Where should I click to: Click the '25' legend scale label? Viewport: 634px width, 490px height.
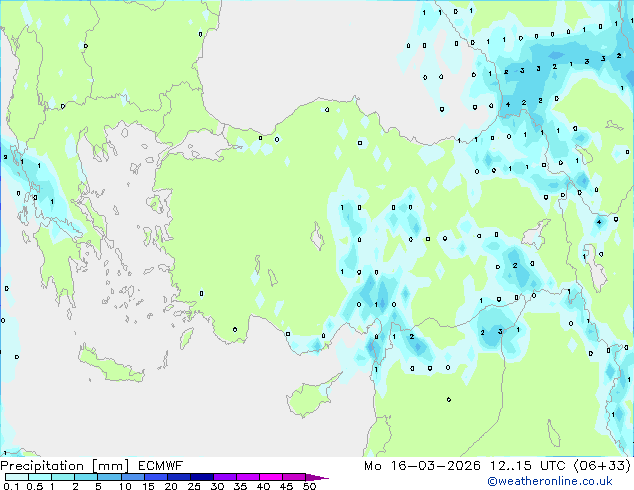click(x=194, y=486)
